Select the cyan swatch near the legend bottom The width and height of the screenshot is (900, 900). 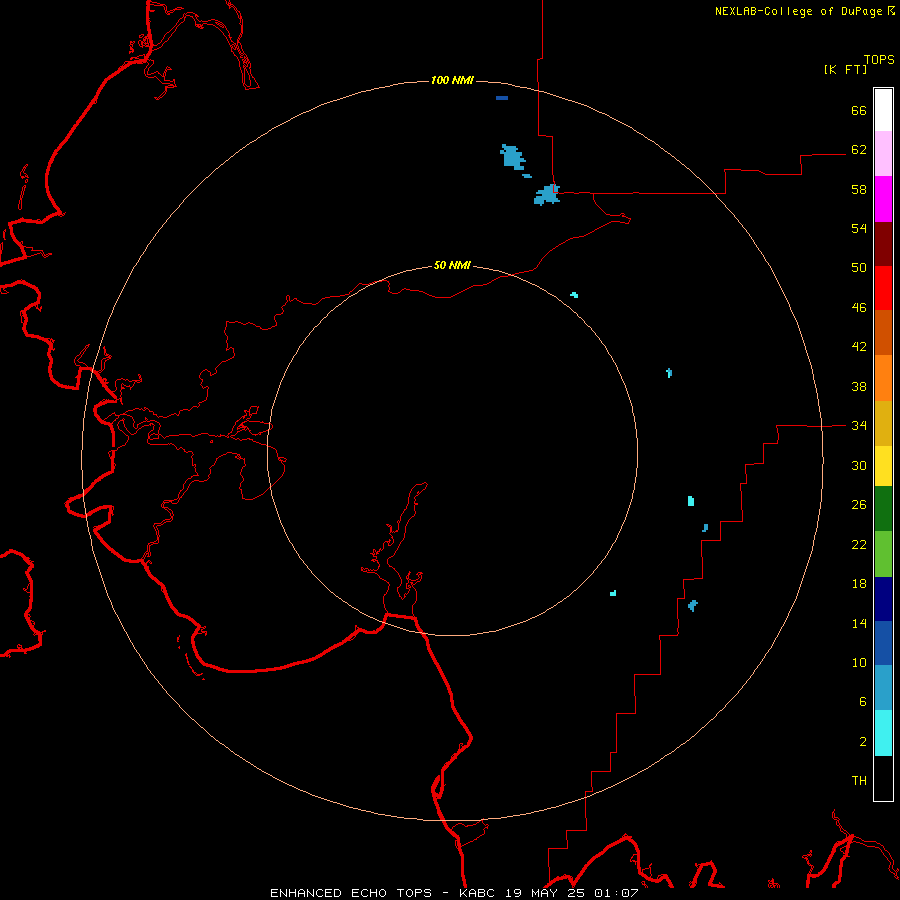(x=883, y=733)
